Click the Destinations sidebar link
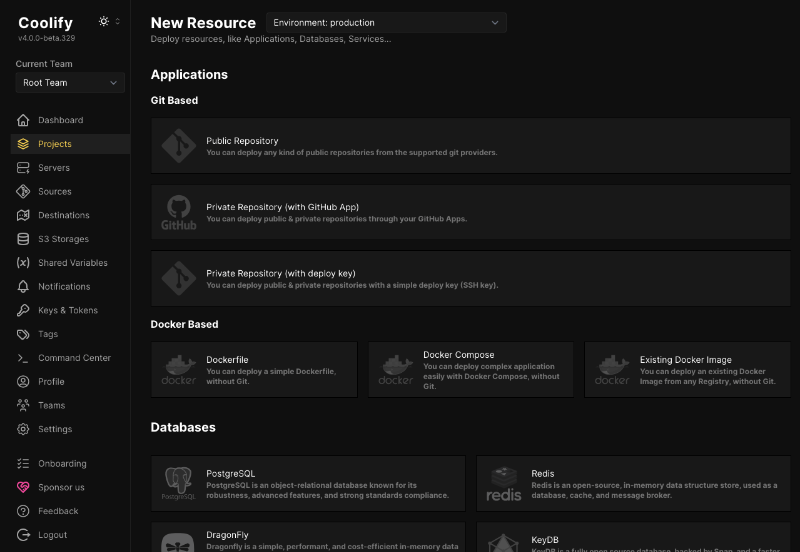Image resolution: width=800 pixels, height=552 pixels. coord(70,215)
